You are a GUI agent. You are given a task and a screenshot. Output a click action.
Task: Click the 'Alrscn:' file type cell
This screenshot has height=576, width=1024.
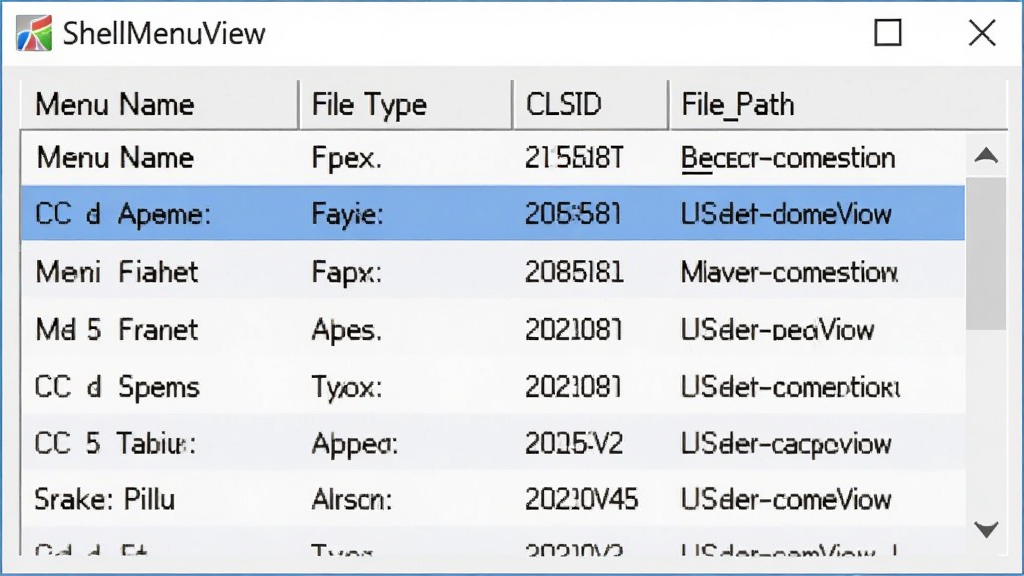(x=352, y=500)
